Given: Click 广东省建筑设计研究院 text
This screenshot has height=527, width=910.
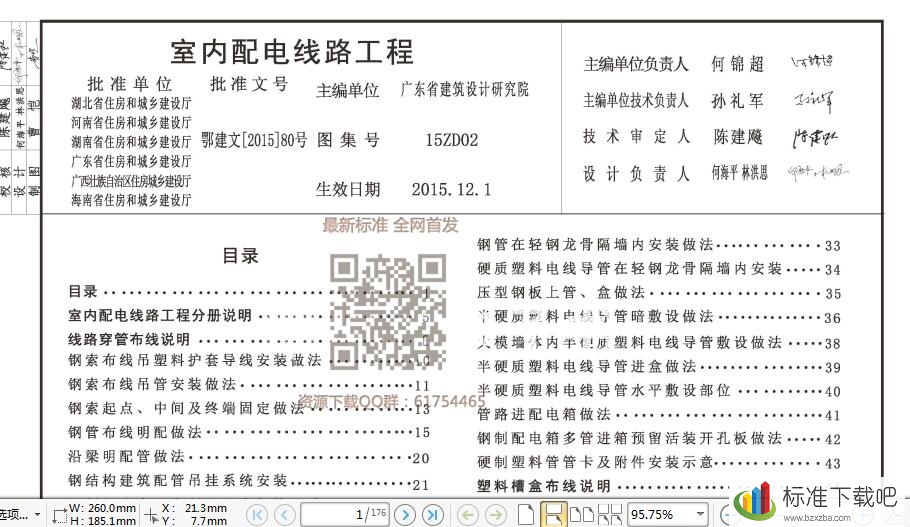Looking at the screenshot, I should pos(464,89).
